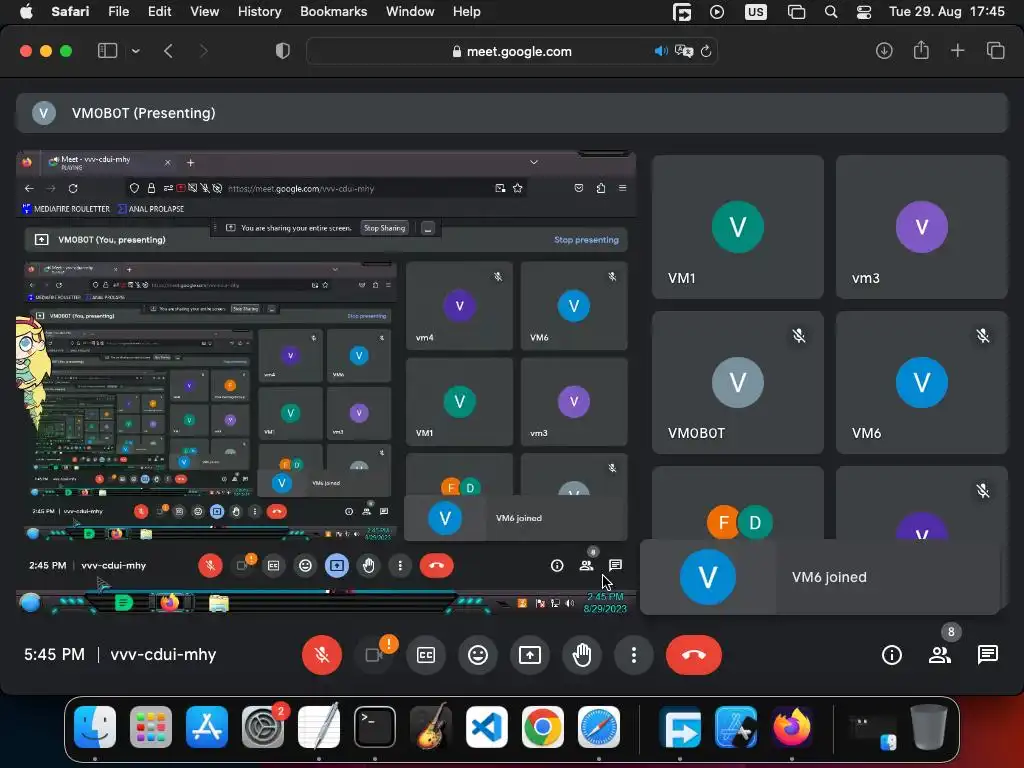Image resolution: width=1024 pixels, height=768 pixels.
Task: Open the Trash in the Dock
Action: click(x=929, y=727)
